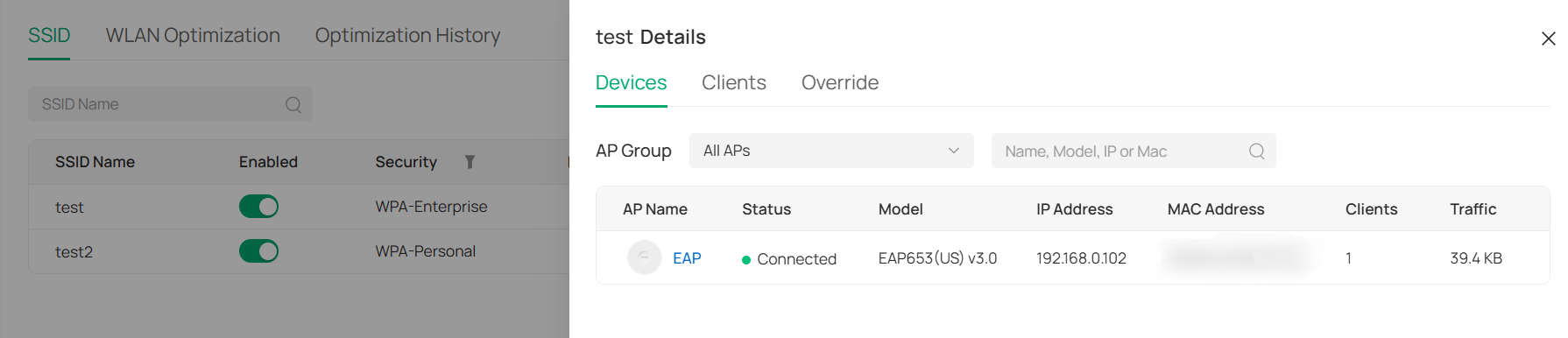This screenshot has width=1568, height=338.
Task: Click the Status column header
Action: tap(766, 209)
